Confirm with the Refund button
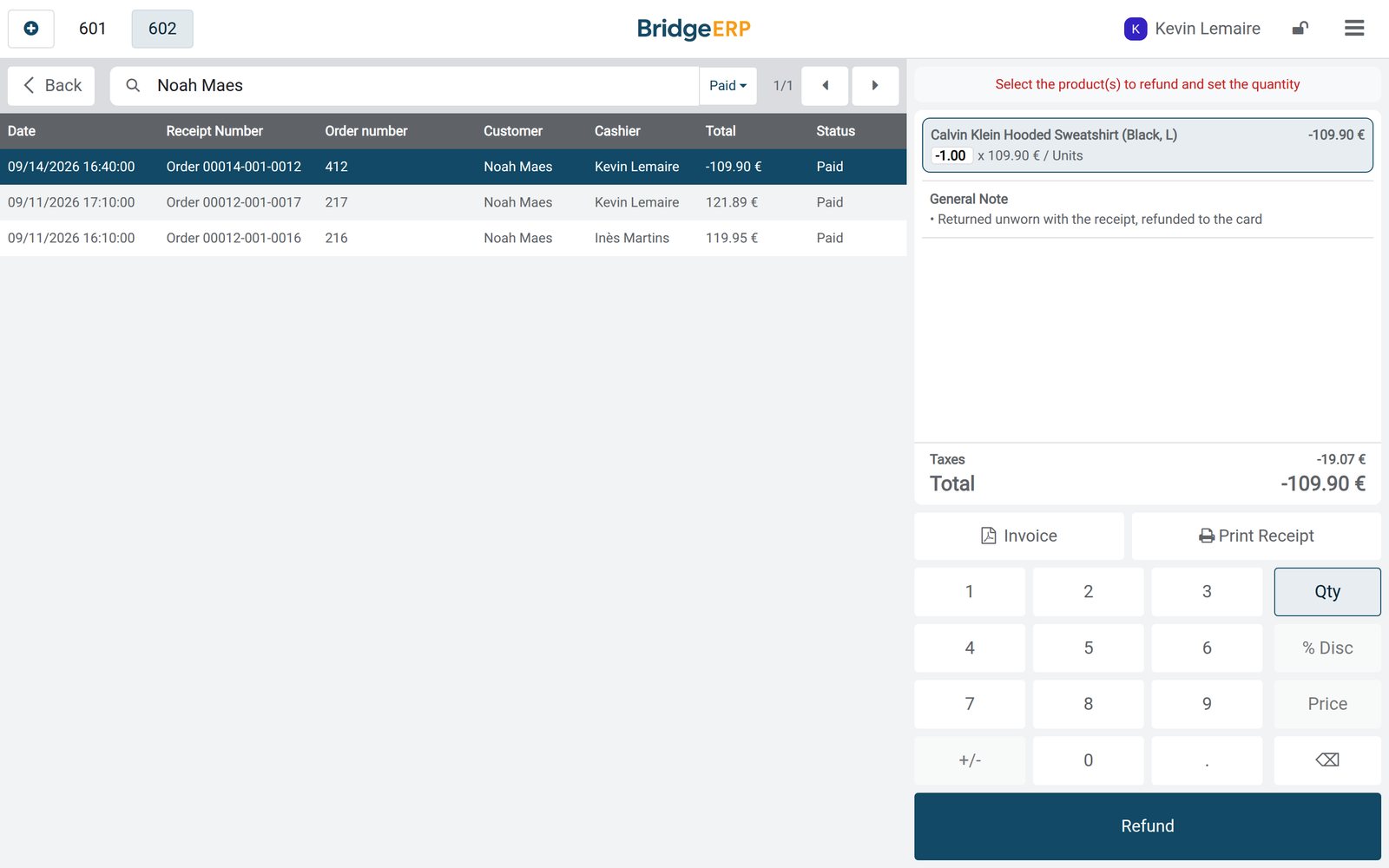 click(x=1148, y=826)
